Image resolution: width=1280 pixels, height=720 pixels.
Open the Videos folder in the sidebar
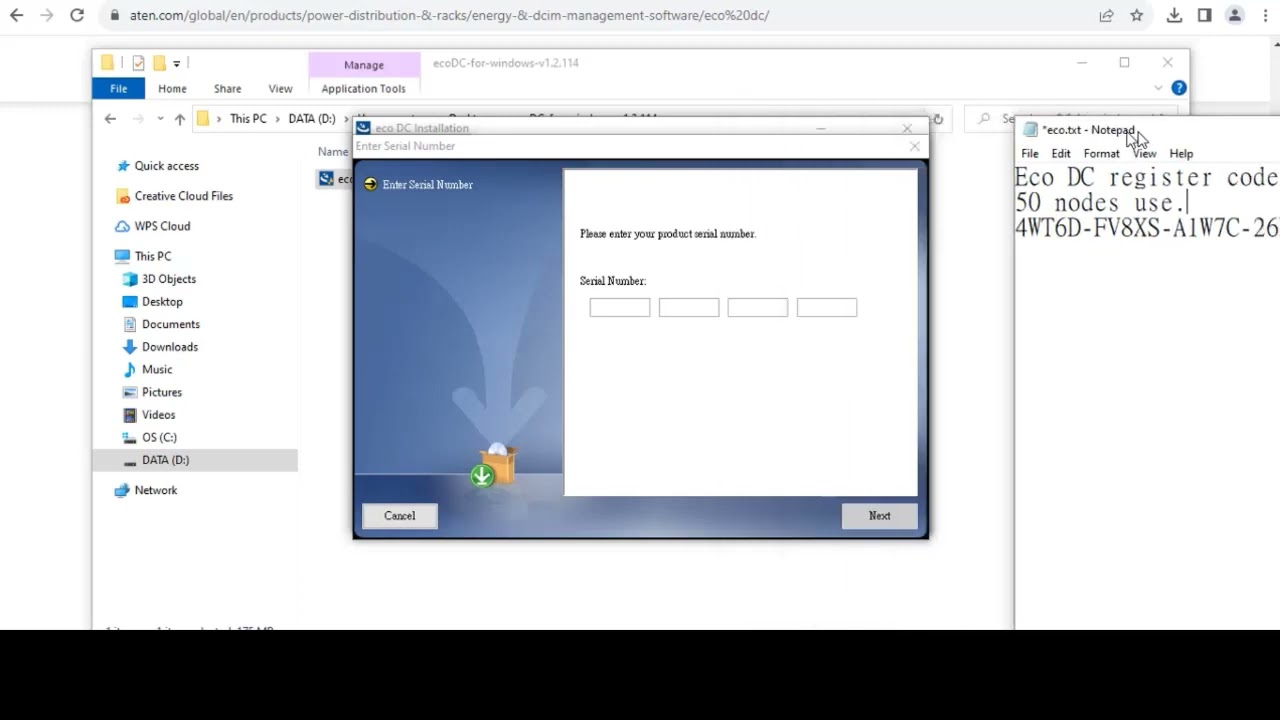[158, 415]
